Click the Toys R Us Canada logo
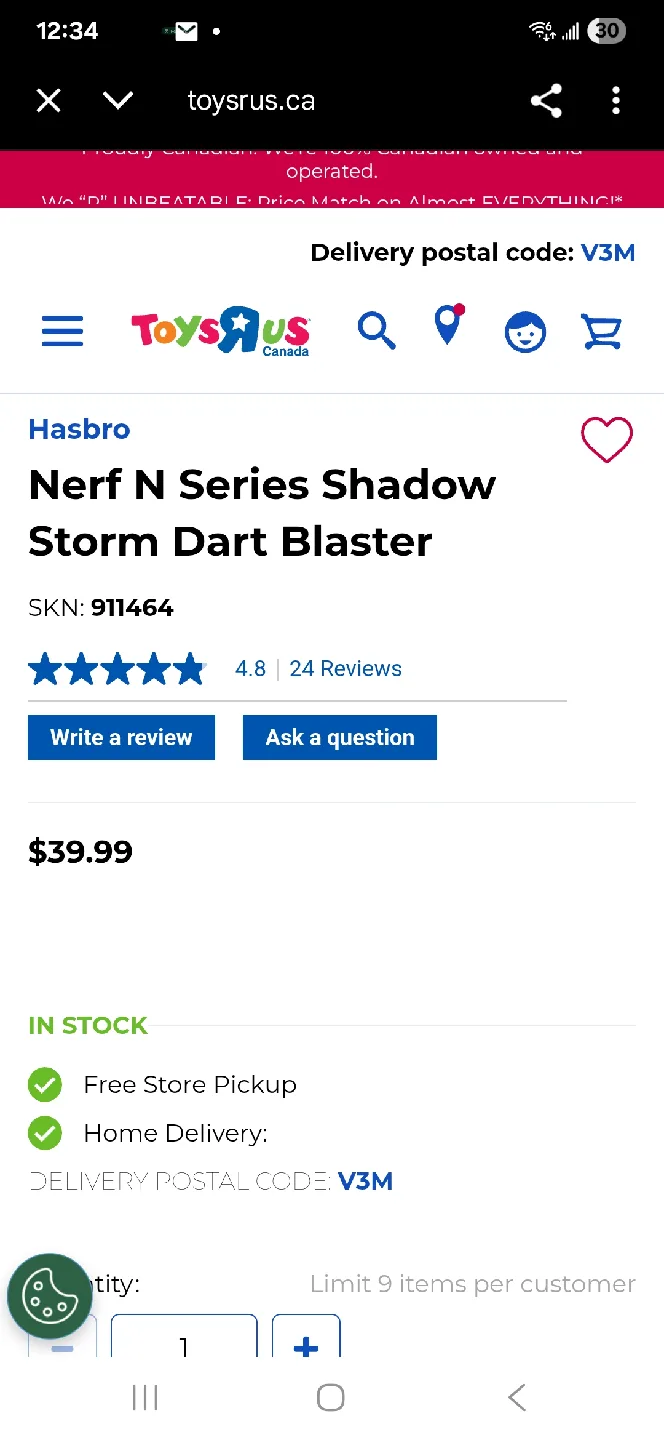664x1440 pixels. tap(220, 331)
